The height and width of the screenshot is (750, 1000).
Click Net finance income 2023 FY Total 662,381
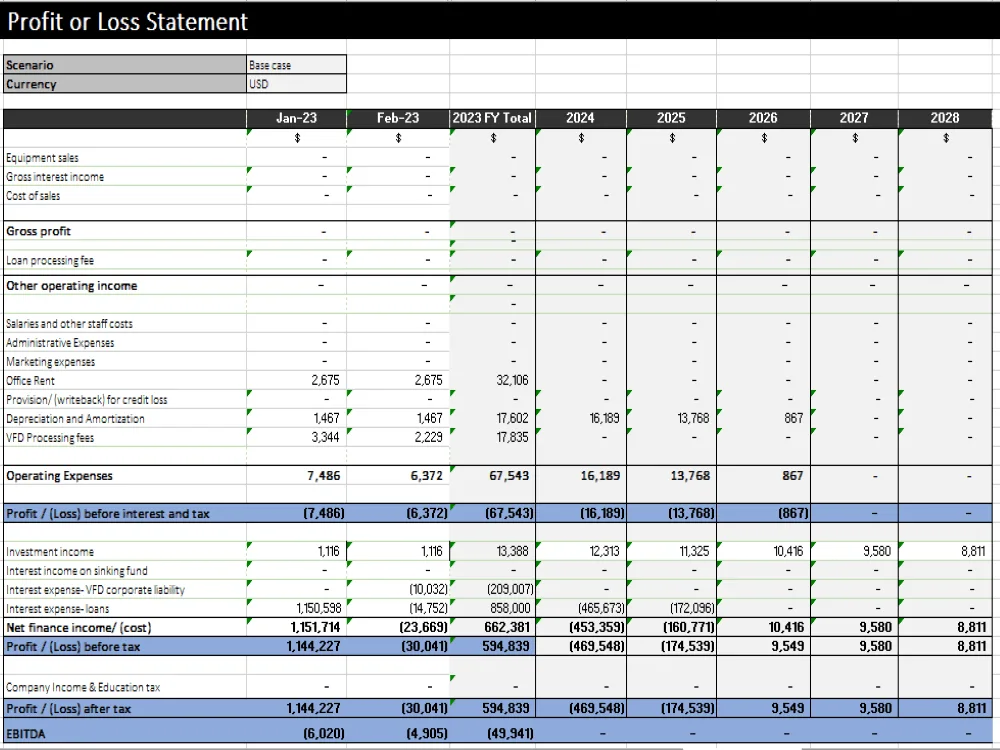(x=507, y=628)
